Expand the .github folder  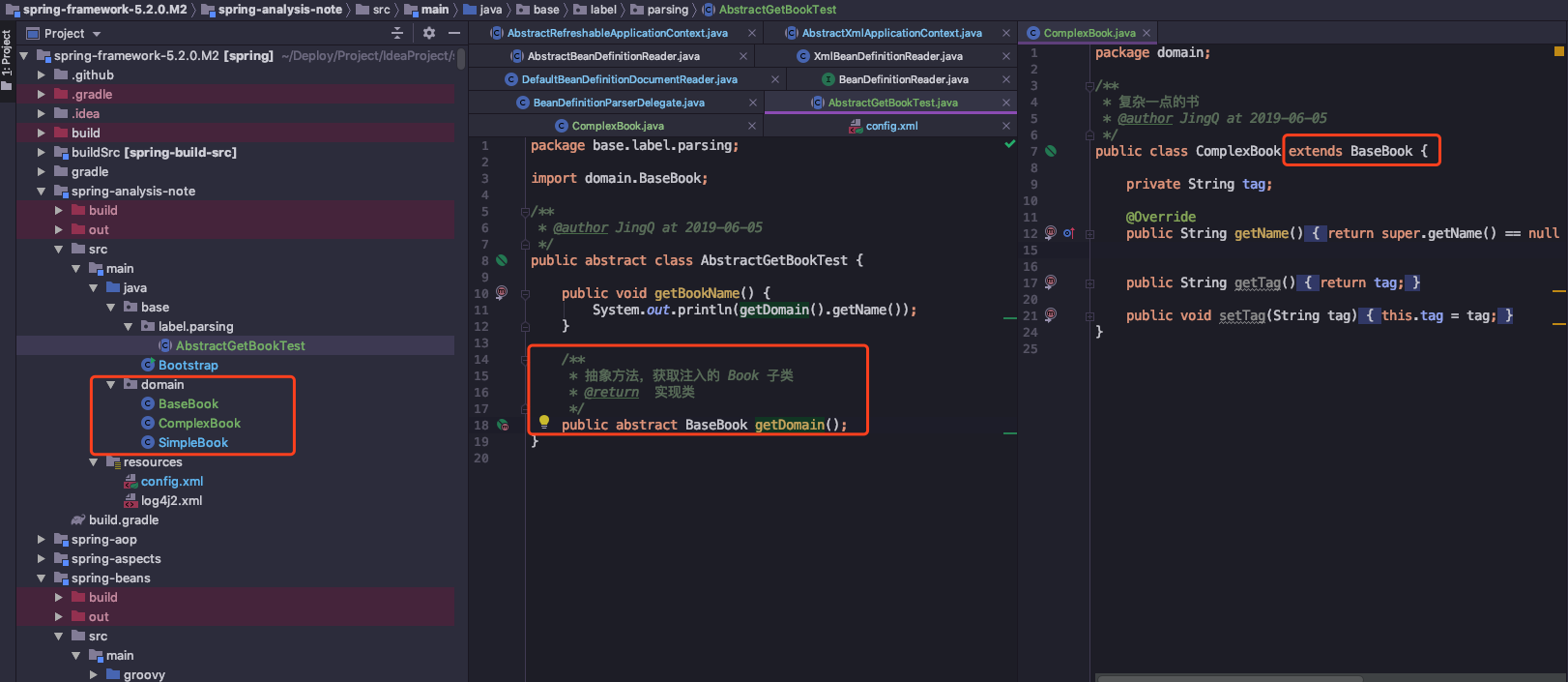point(41,74)
